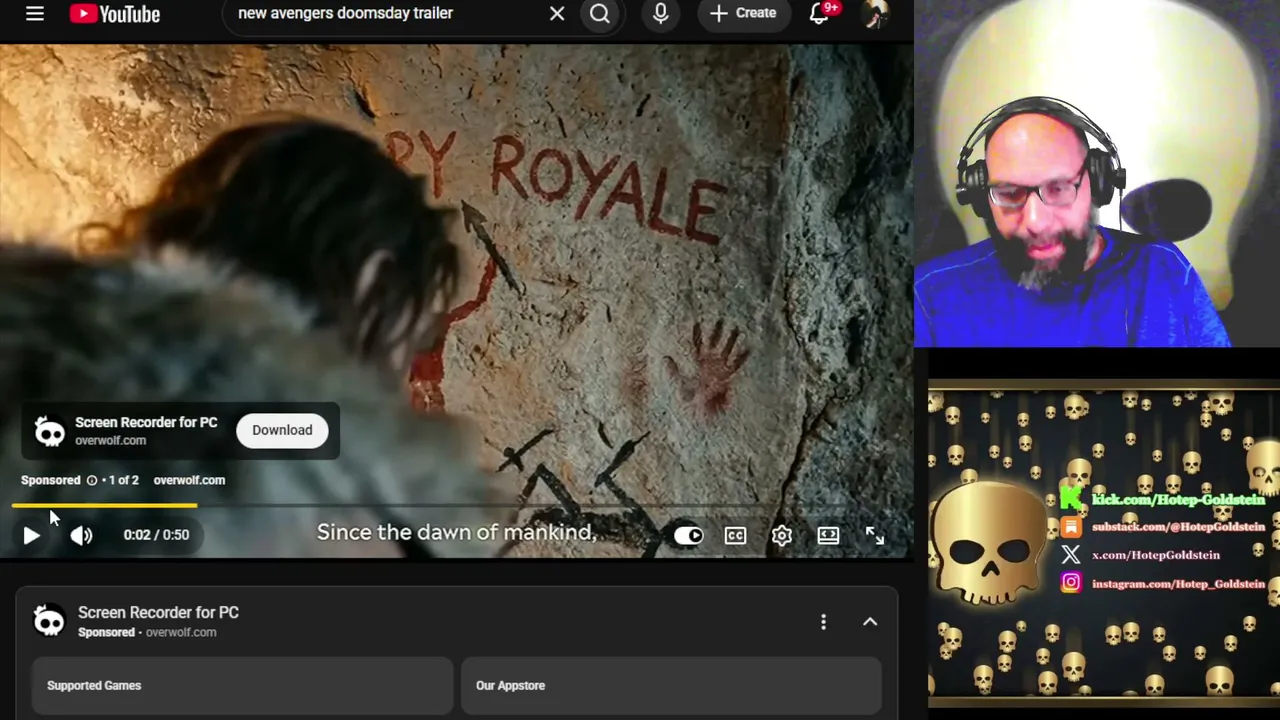Screen dimensions: 1280x720
Task: Click the Screen Recorder for PC overlay title
Action: [146, 423]
